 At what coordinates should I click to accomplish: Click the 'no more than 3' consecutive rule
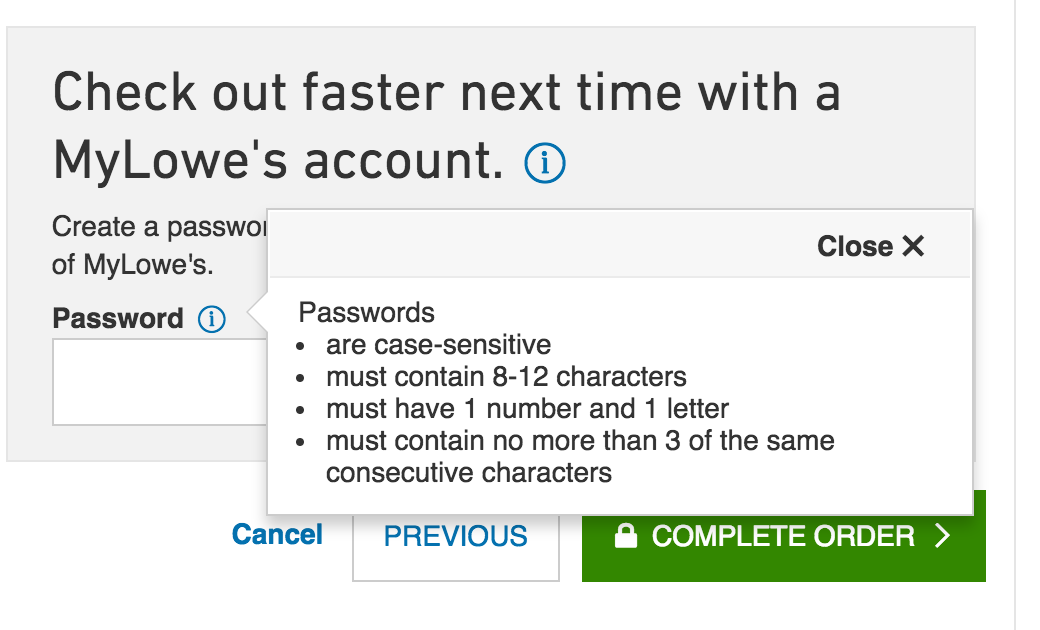click(580, 441)
